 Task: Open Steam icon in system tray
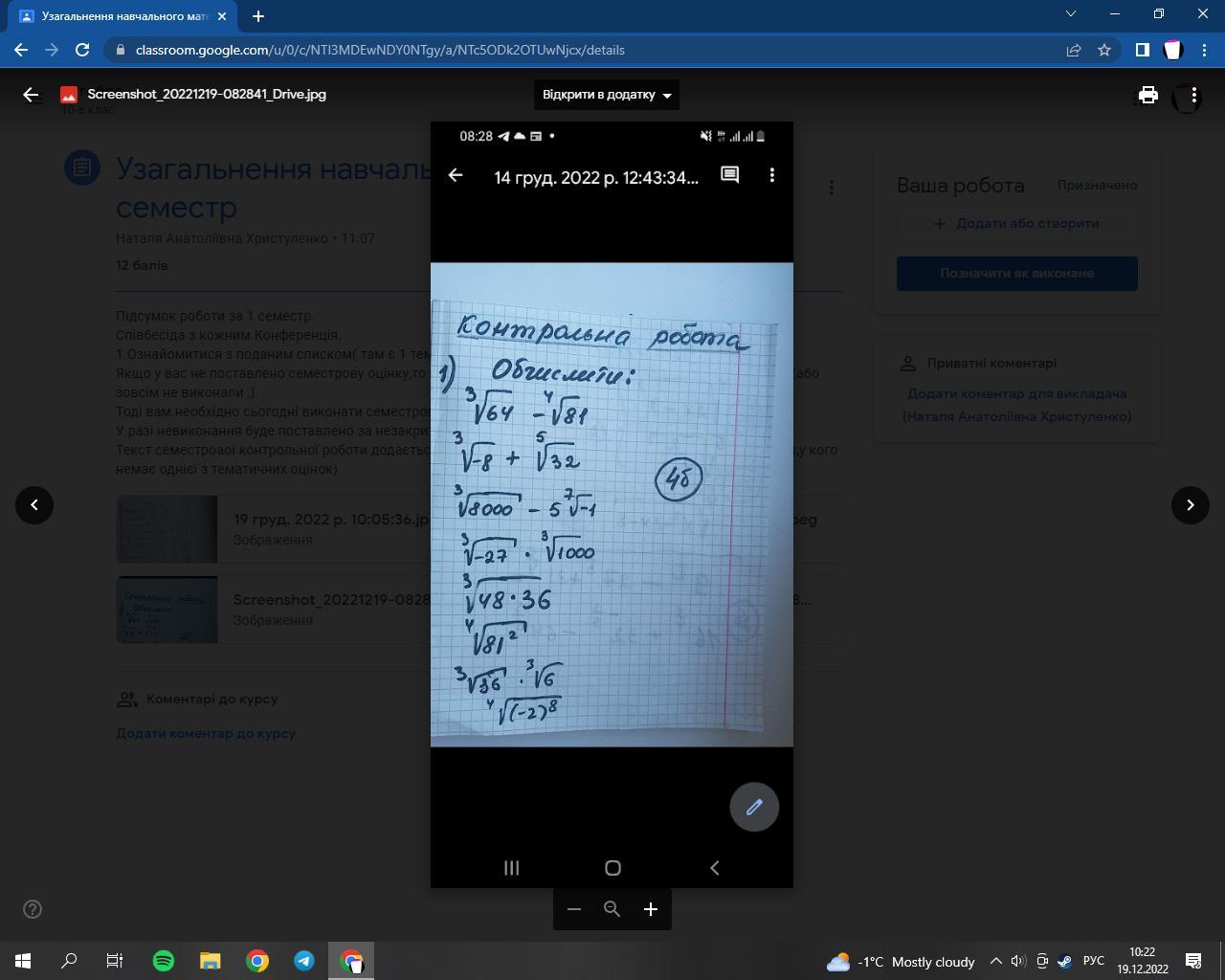click(x=1064, y=961)
